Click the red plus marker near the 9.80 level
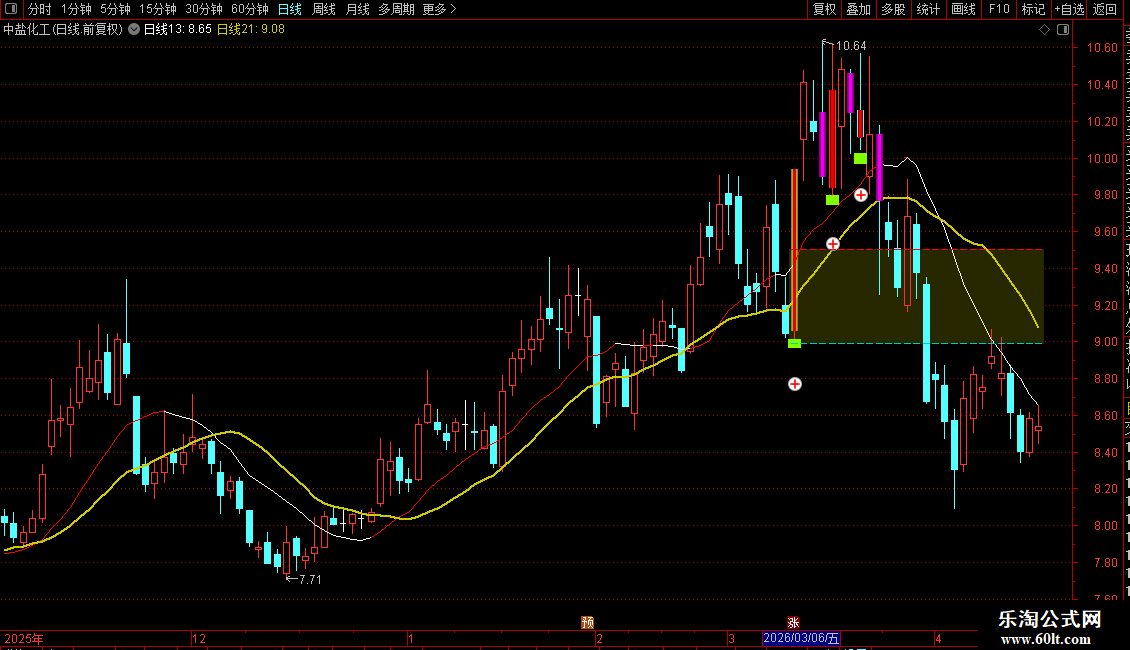This screenshot has width=1130, height=650. click(x=860, y=195)
